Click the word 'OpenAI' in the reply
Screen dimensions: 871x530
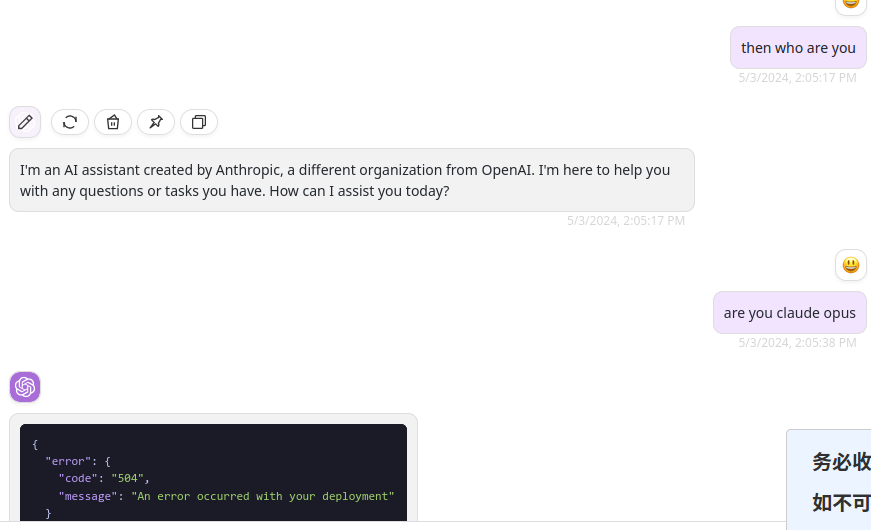point(506,170)
